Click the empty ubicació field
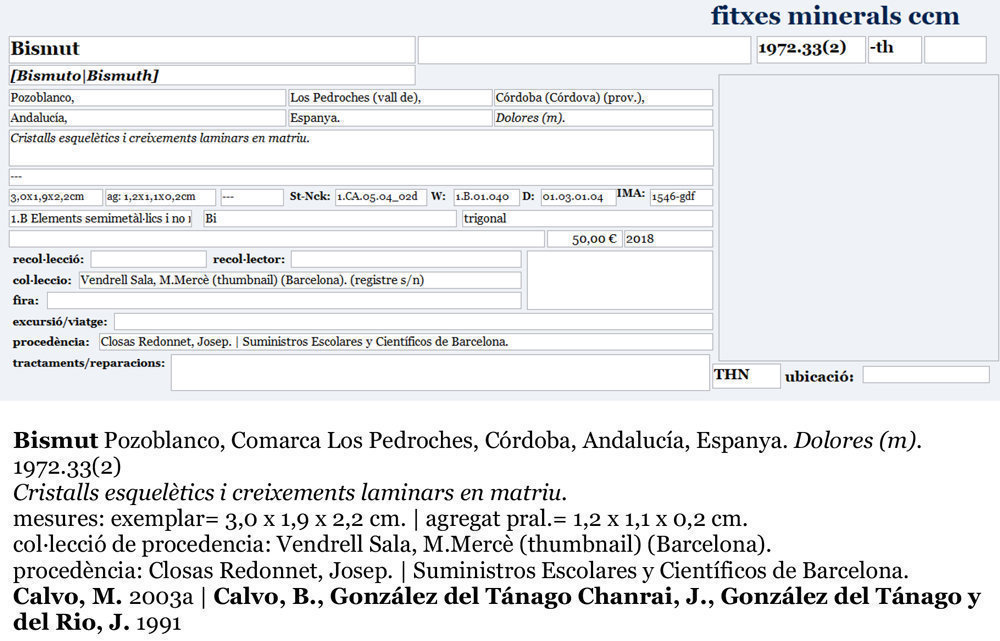Image resolution: width=1000 pixels, height=641 pixels. click(x=925, y=375)
